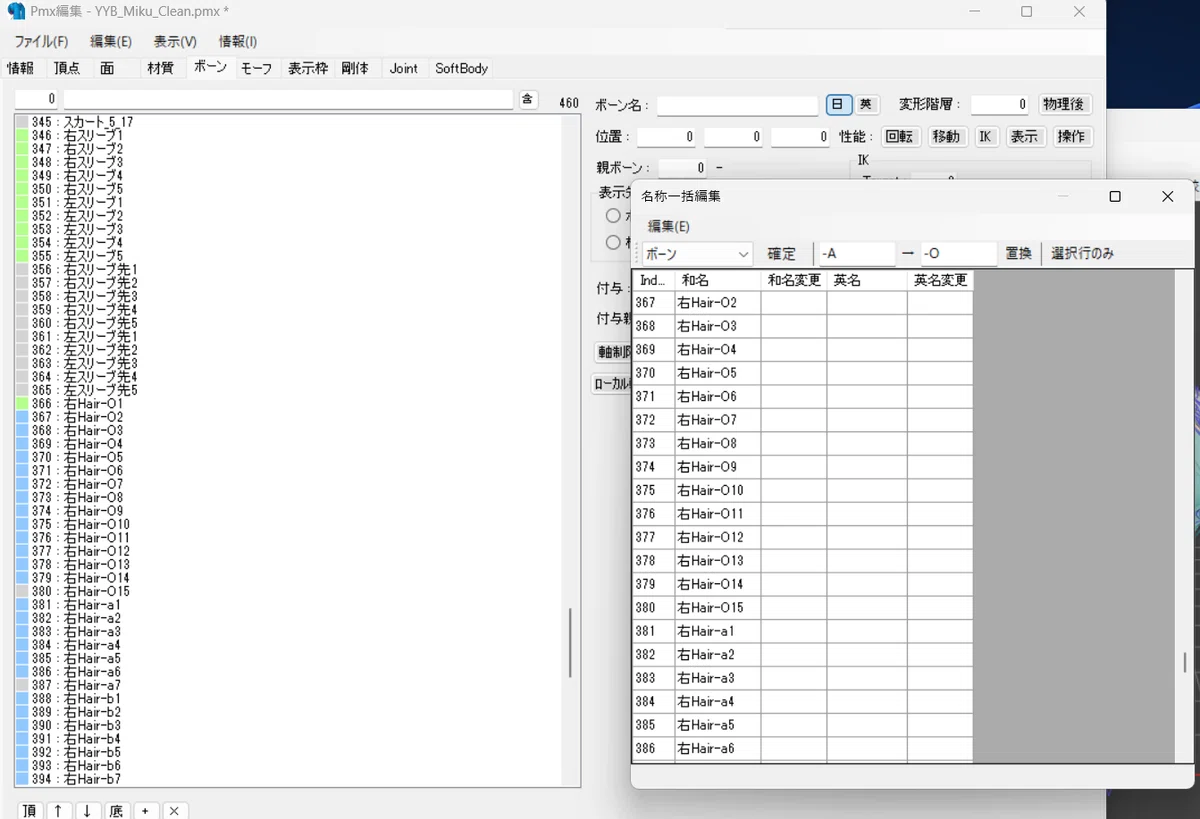Click the 英名変更 column header

pos(940,281)
